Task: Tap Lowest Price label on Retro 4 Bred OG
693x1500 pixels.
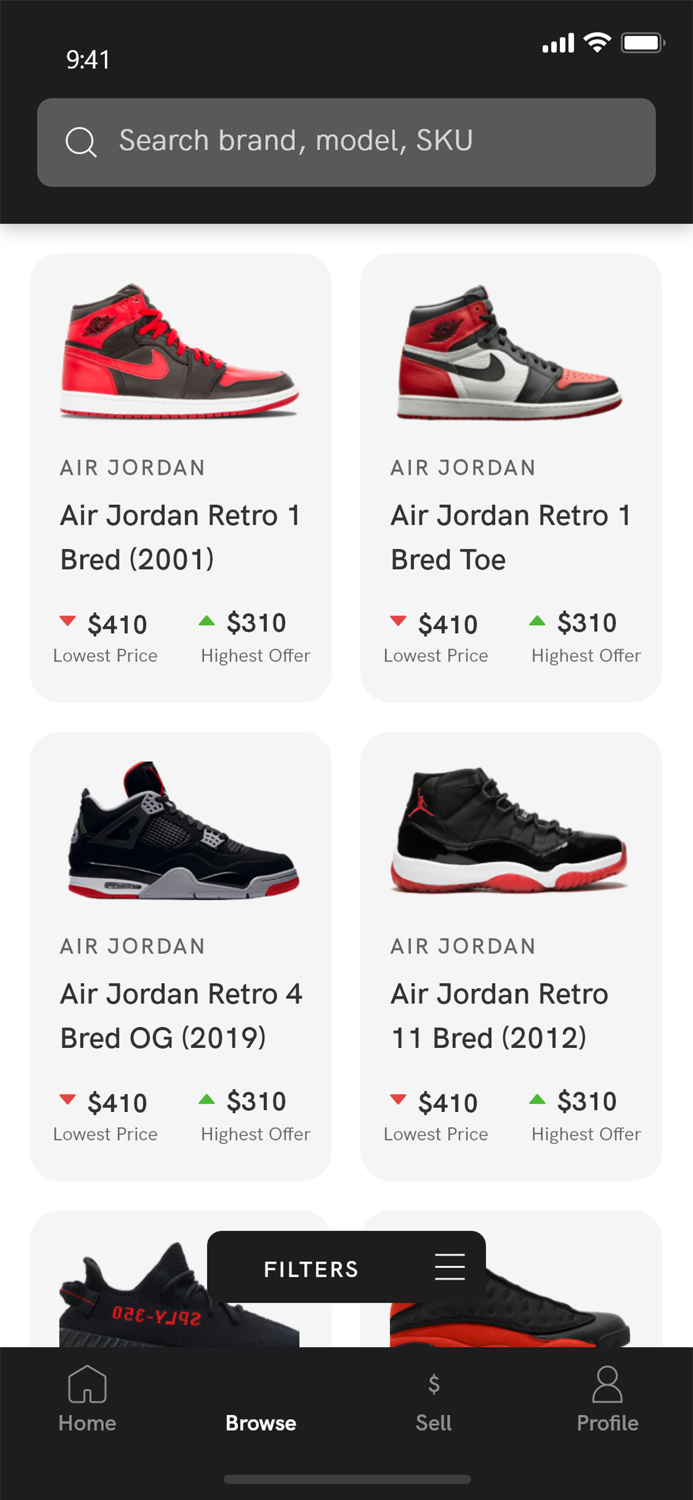Action: [105, 1134]
